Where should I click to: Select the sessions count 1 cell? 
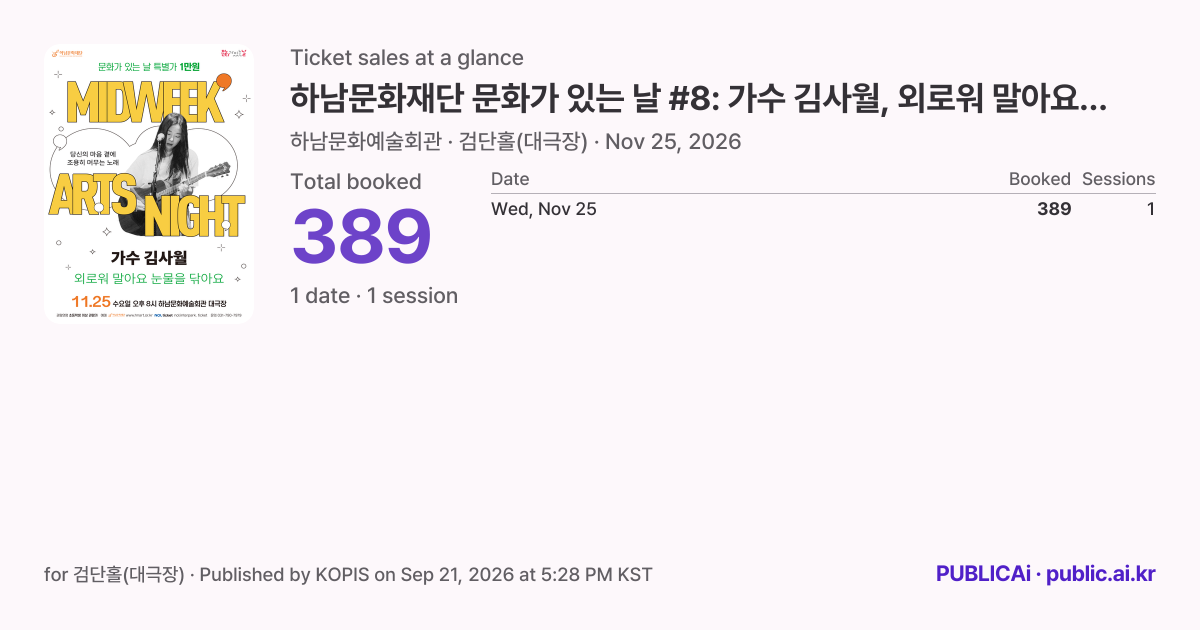tap(1151, 209)
